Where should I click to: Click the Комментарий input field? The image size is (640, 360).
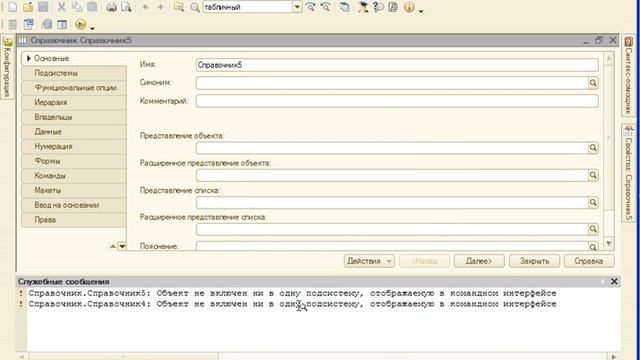397,101
